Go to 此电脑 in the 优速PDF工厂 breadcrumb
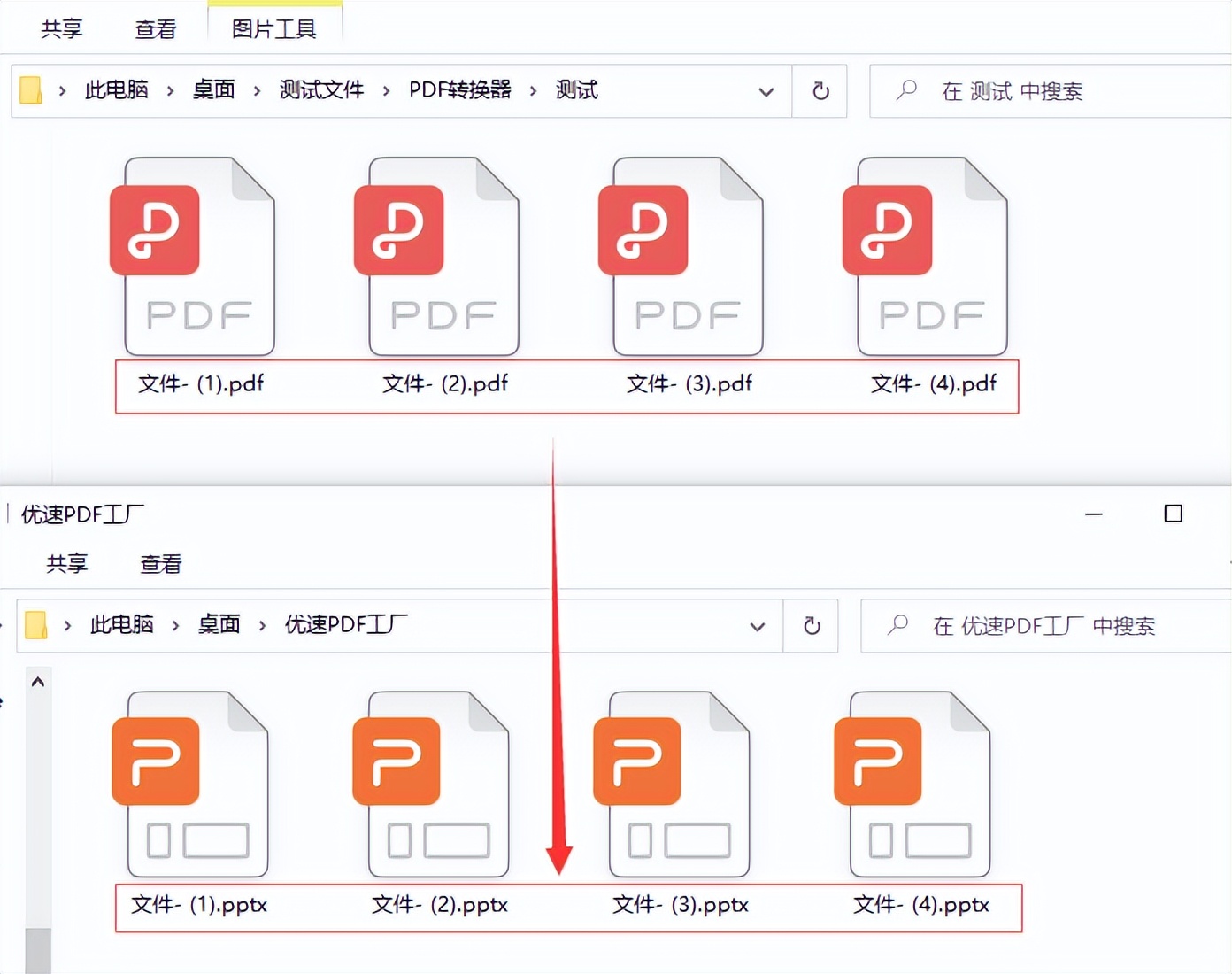The width and height of the screenshot is (1232, 974). [x=121, y=624]
